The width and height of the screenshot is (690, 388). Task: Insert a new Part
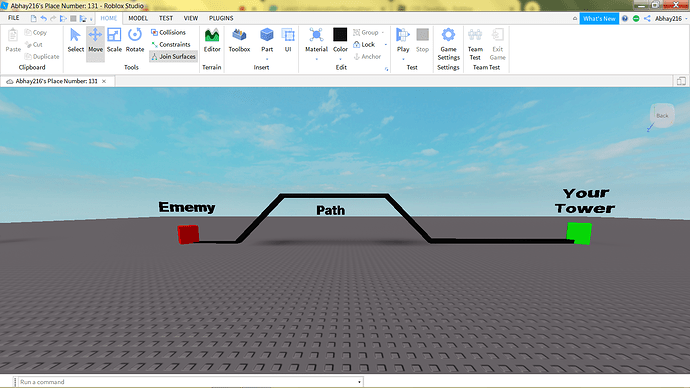coord(267,40)
